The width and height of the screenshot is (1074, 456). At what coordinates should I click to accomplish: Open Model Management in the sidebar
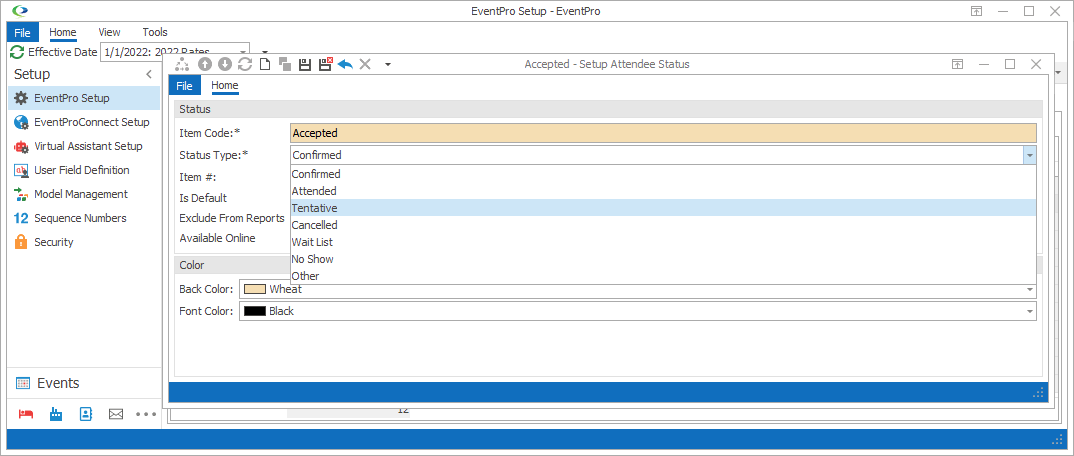84,194
